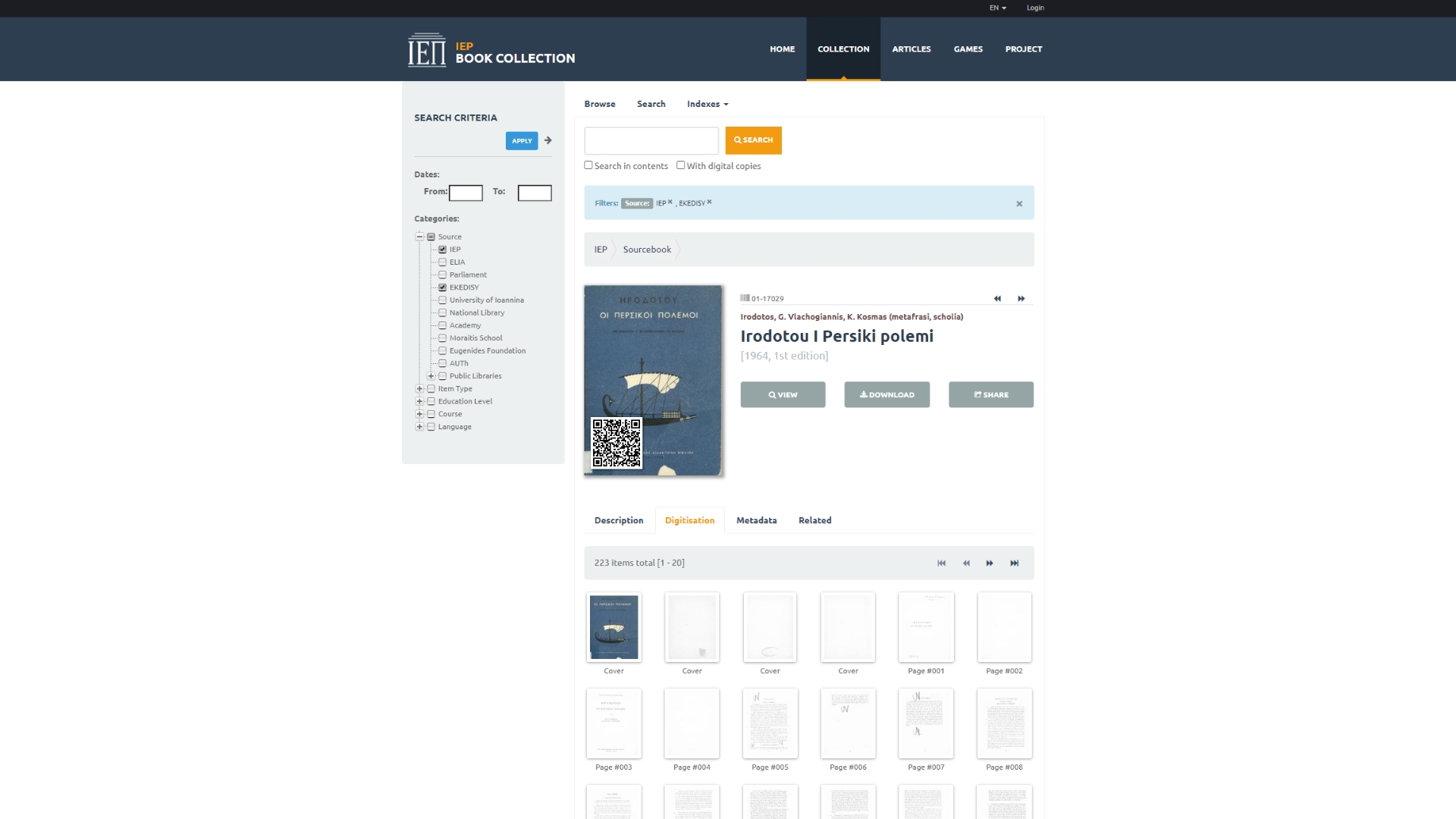Open the Page #001 thumbnail
1456x819 pixels.
(x=926, y=627)
